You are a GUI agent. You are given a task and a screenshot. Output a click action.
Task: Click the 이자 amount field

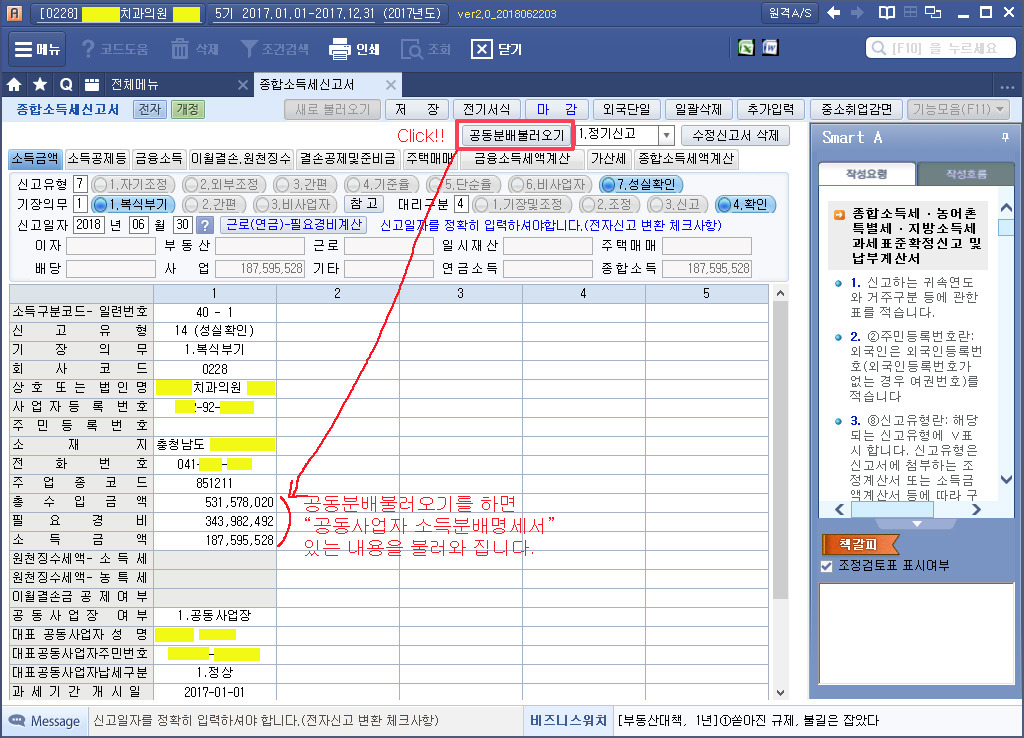tap(110, 246)
